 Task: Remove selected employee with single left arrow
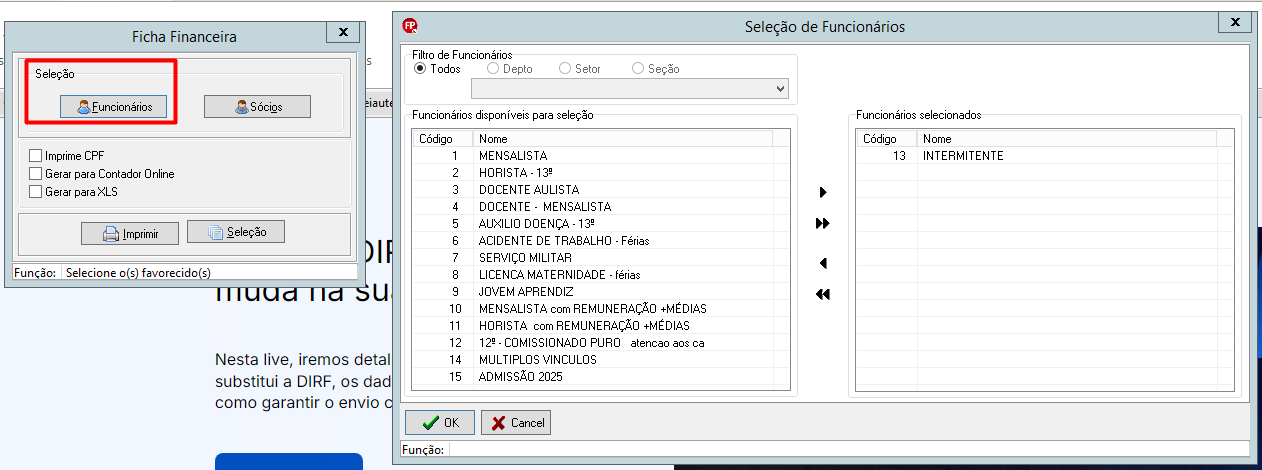click(823, 264)
